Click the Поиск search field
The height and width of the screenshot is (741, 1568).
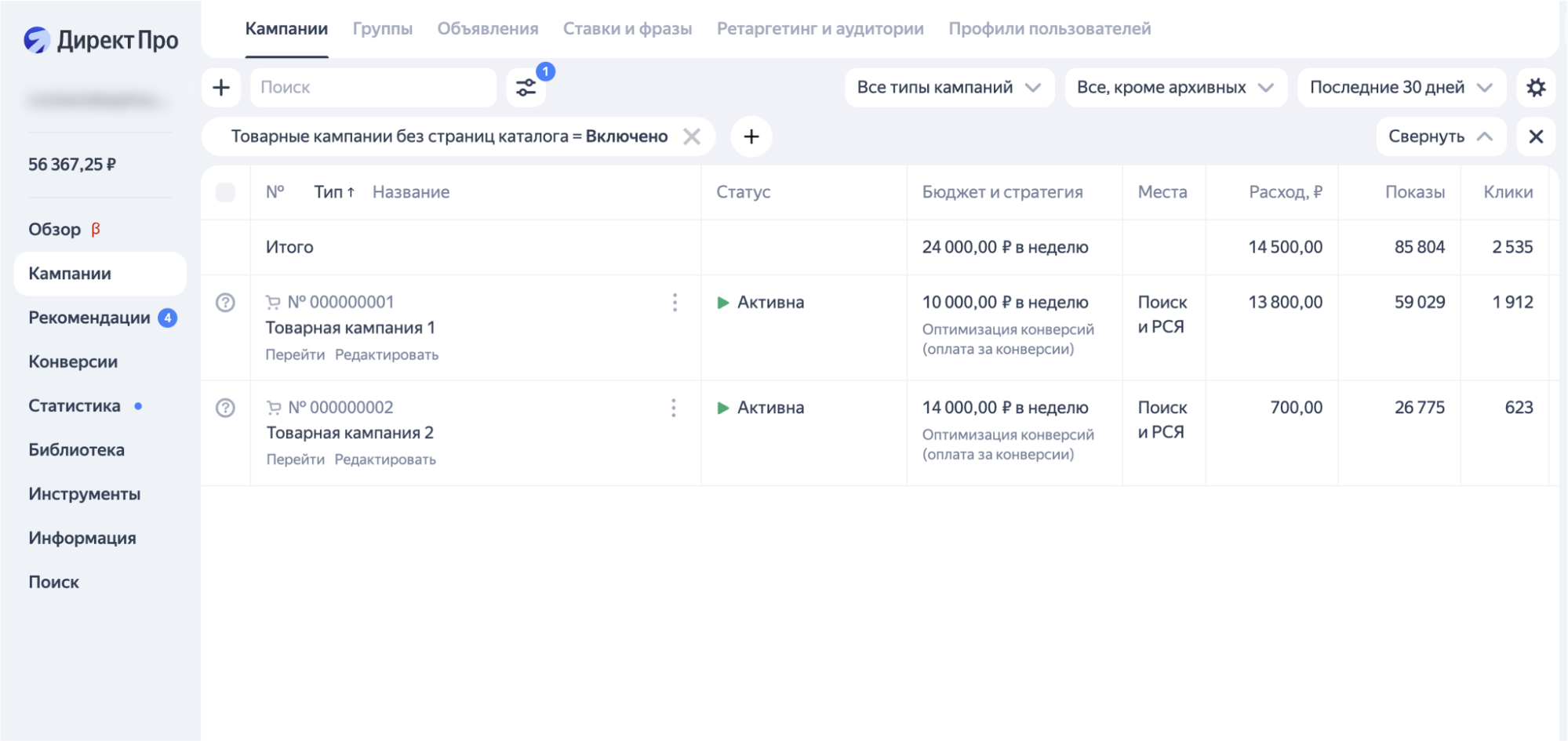click(373, 87)
